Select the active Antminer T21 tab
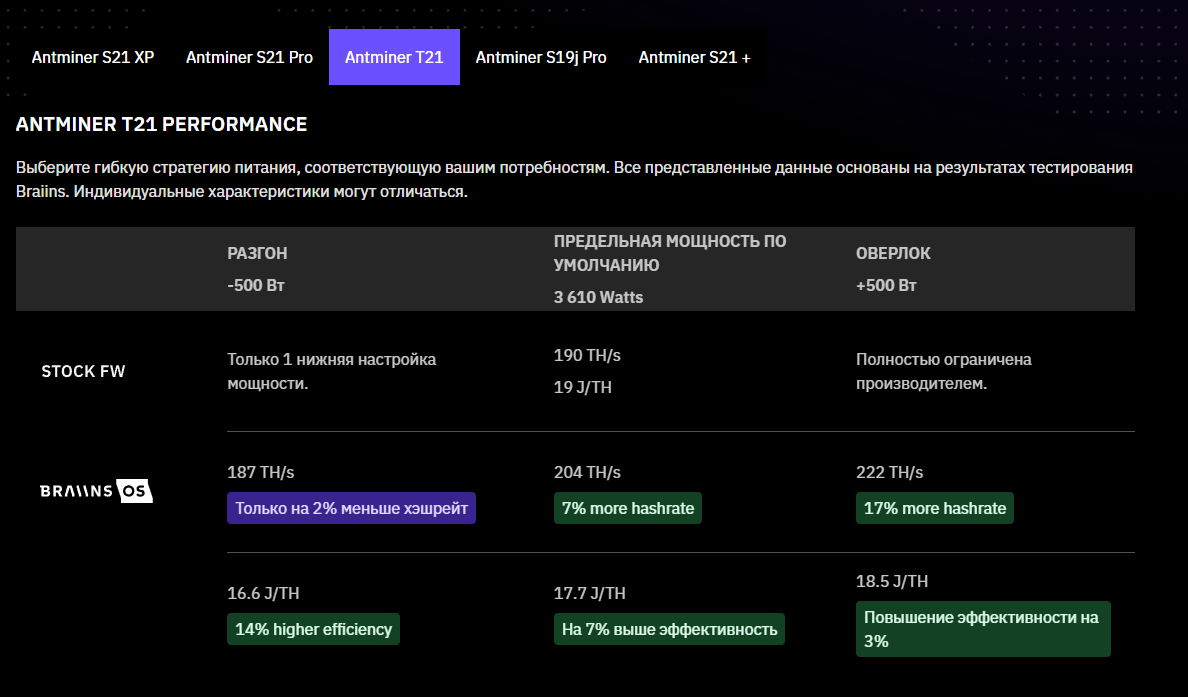1188x697 pixels. tap(394, 57)
